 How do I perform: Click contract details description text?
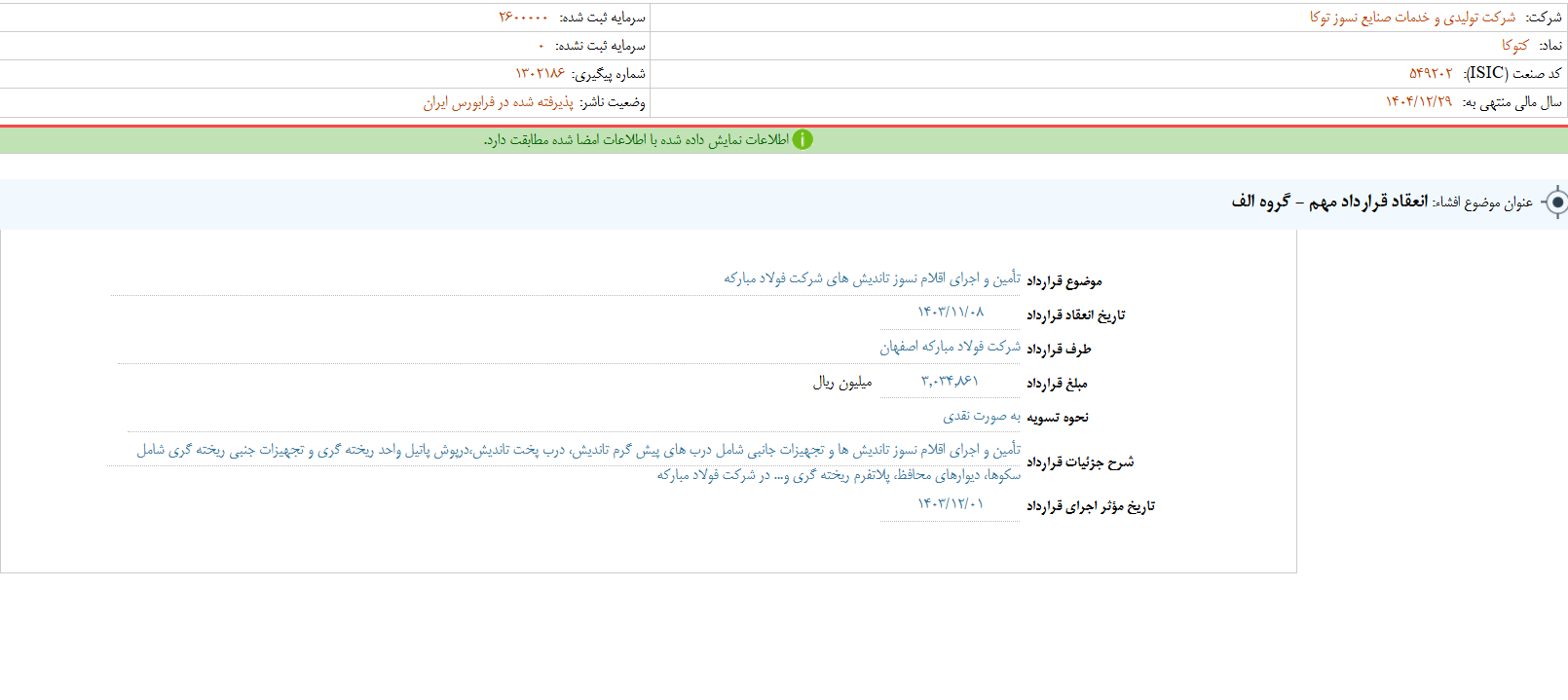(579, 461)
